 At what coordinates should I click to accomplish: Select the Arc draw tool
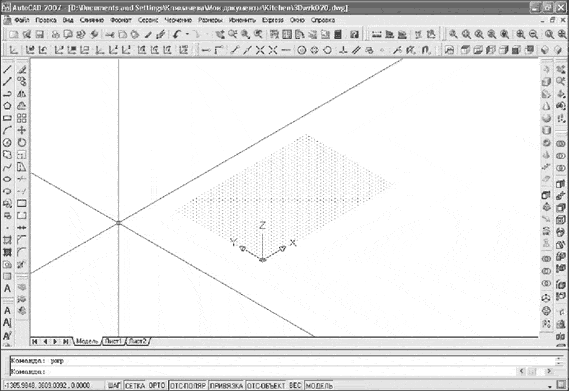click(7, 130)
